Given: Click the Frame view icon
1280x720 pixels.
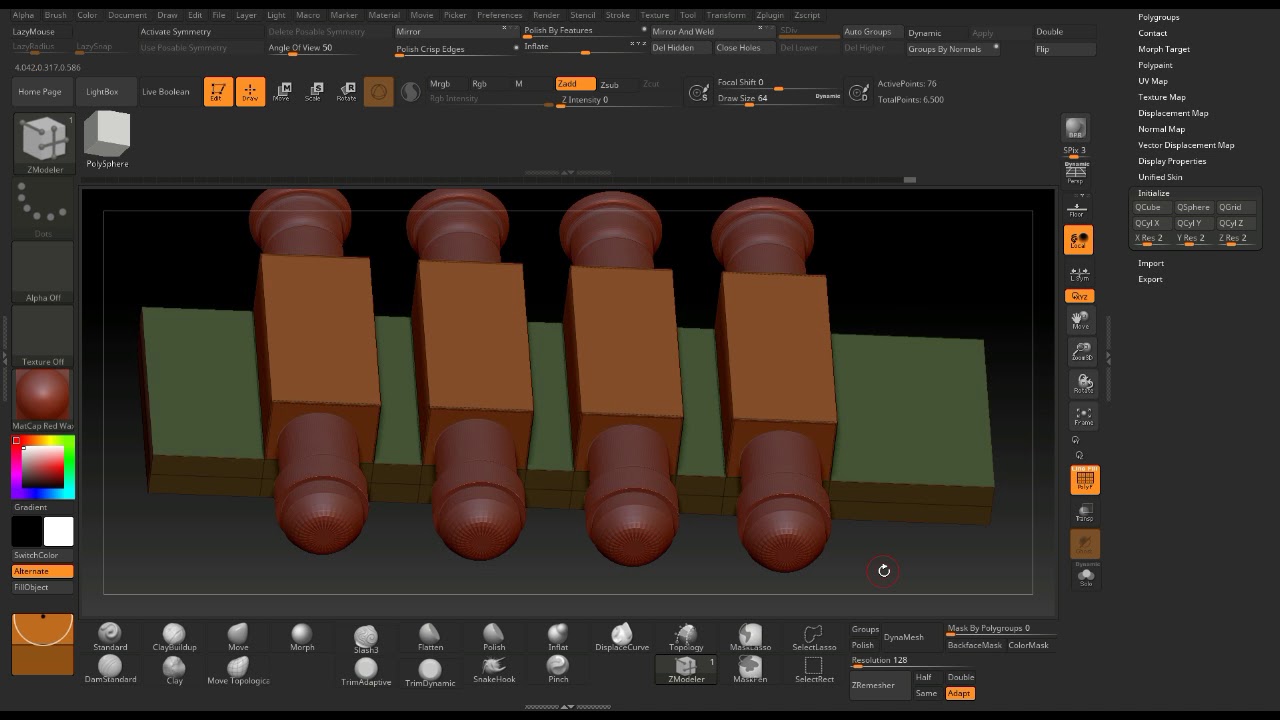Looking at the screenshot, I should click(x=1083, y=415).
